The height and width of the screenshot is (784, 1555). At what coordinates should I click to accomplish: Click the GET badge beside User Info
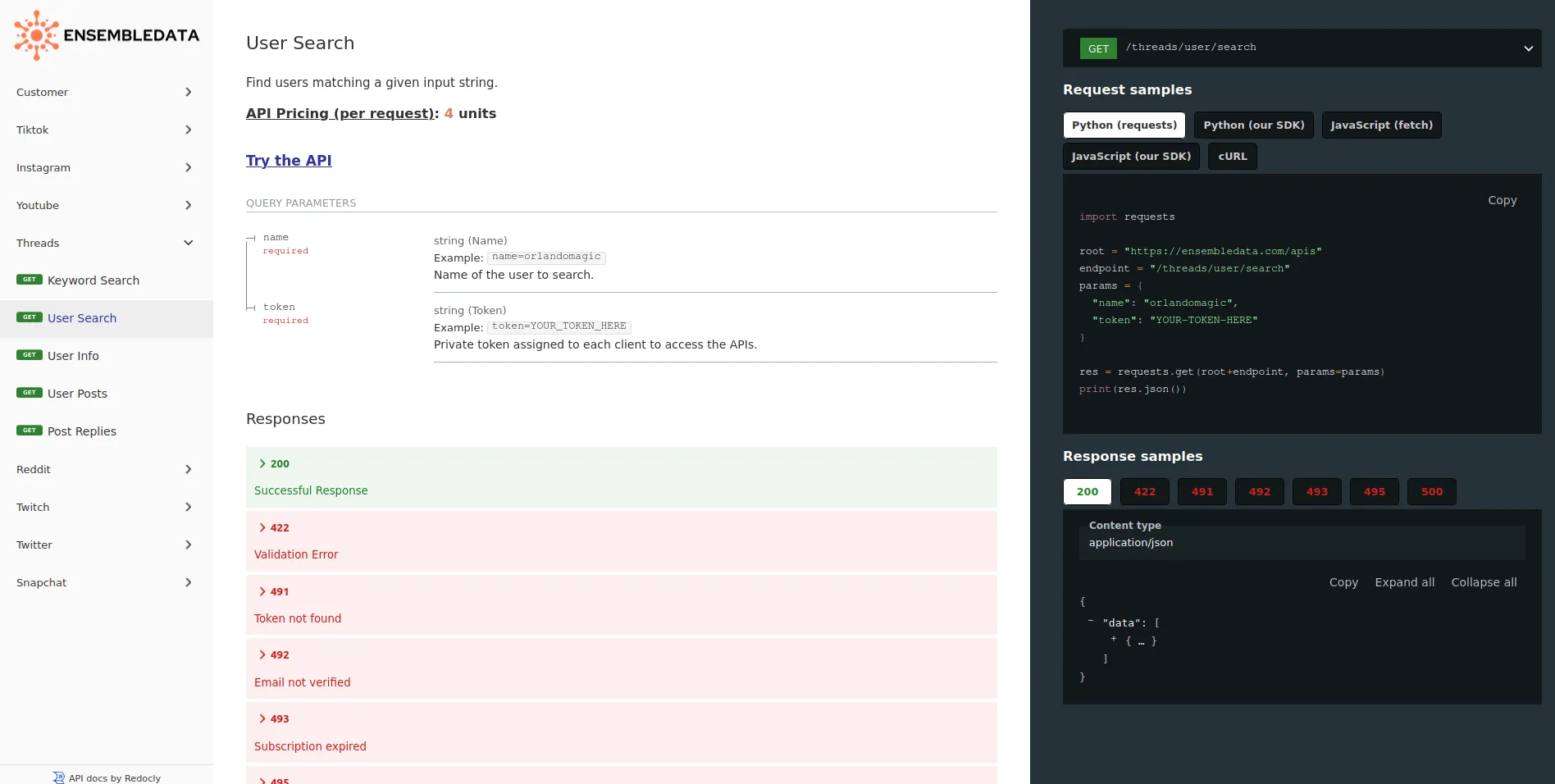click(x=30, y=355)
